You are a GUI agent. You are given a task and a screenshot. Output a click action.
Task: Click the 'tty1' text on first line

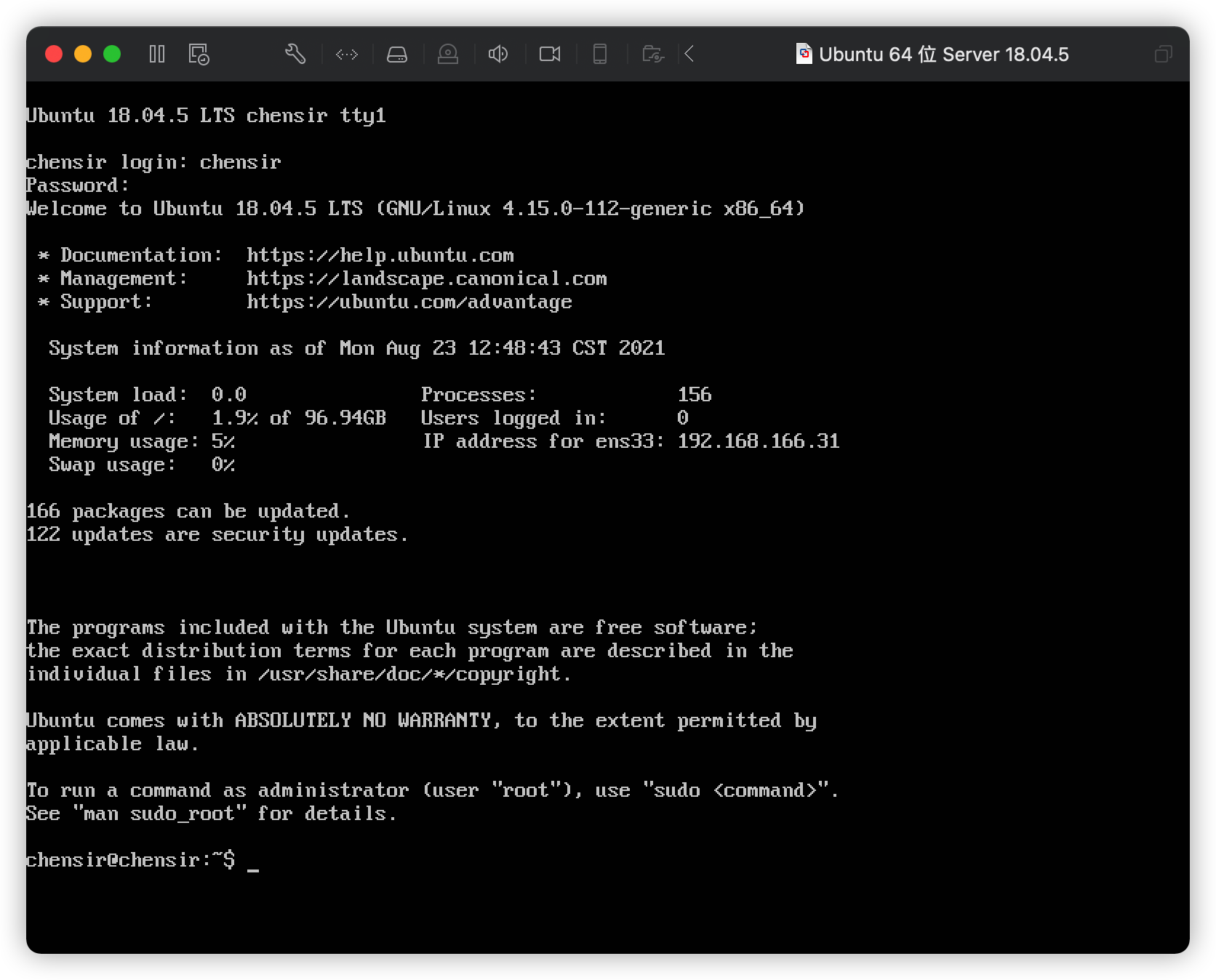[363, 116]
